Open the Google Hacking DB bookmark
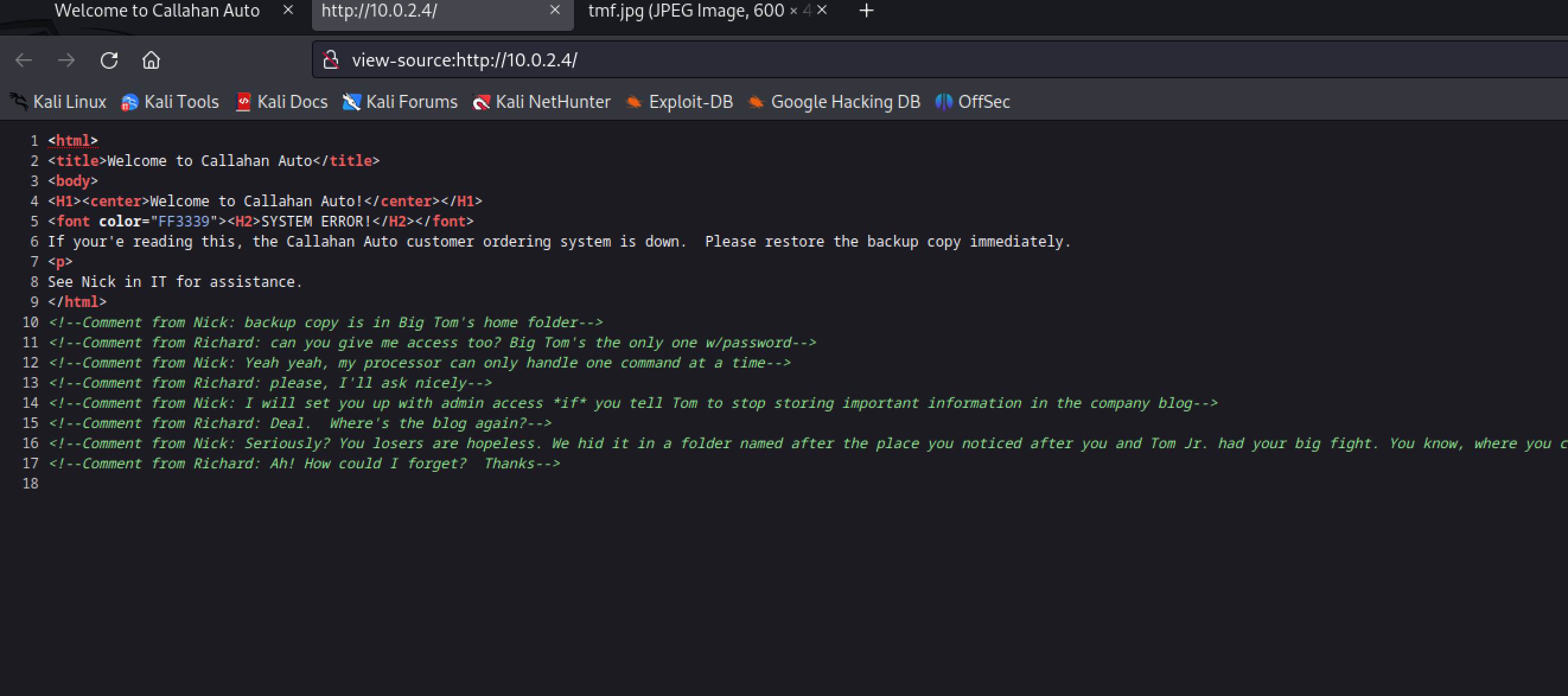Viewport: 1568px width, 696px height. (x=834, y=101)
